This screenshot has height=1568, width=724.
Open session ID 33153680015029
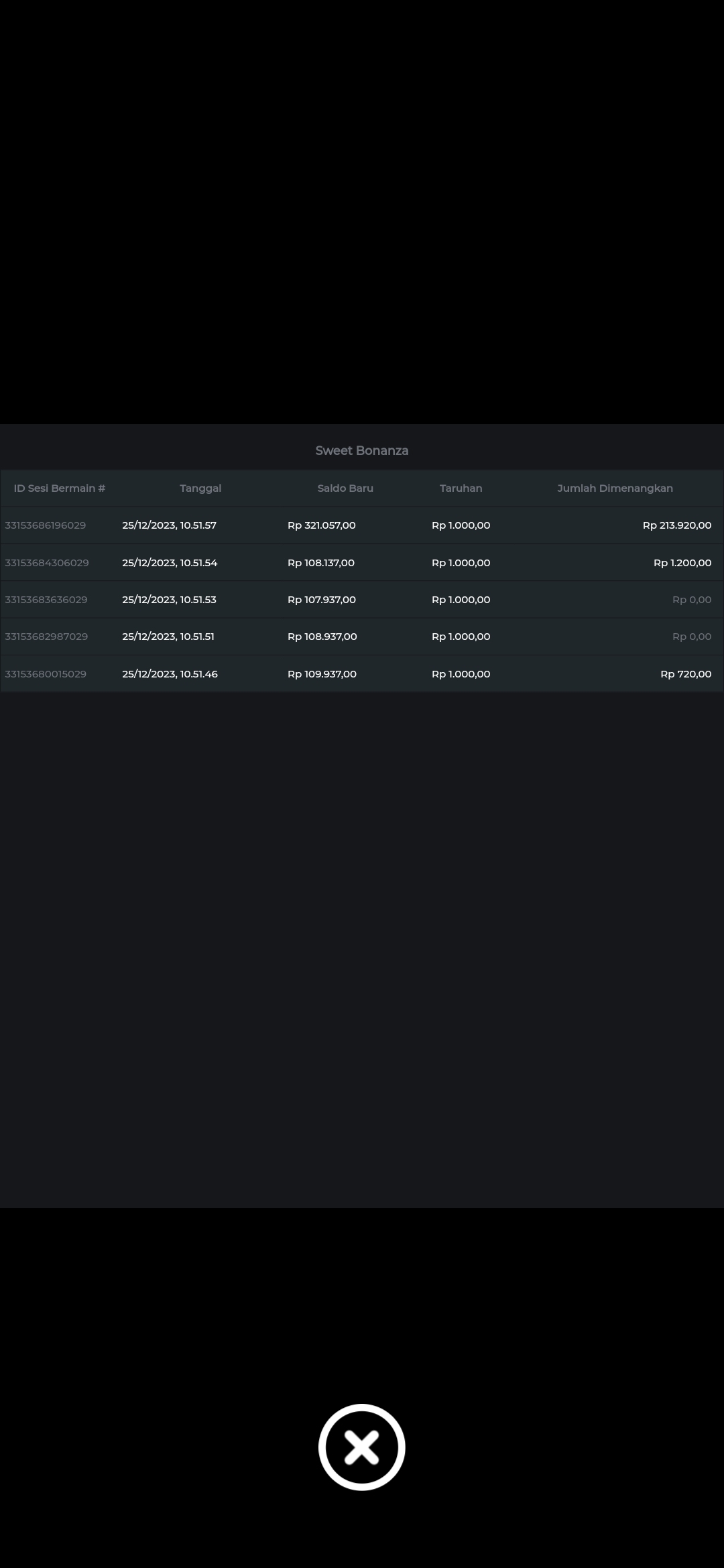point(46,674)
